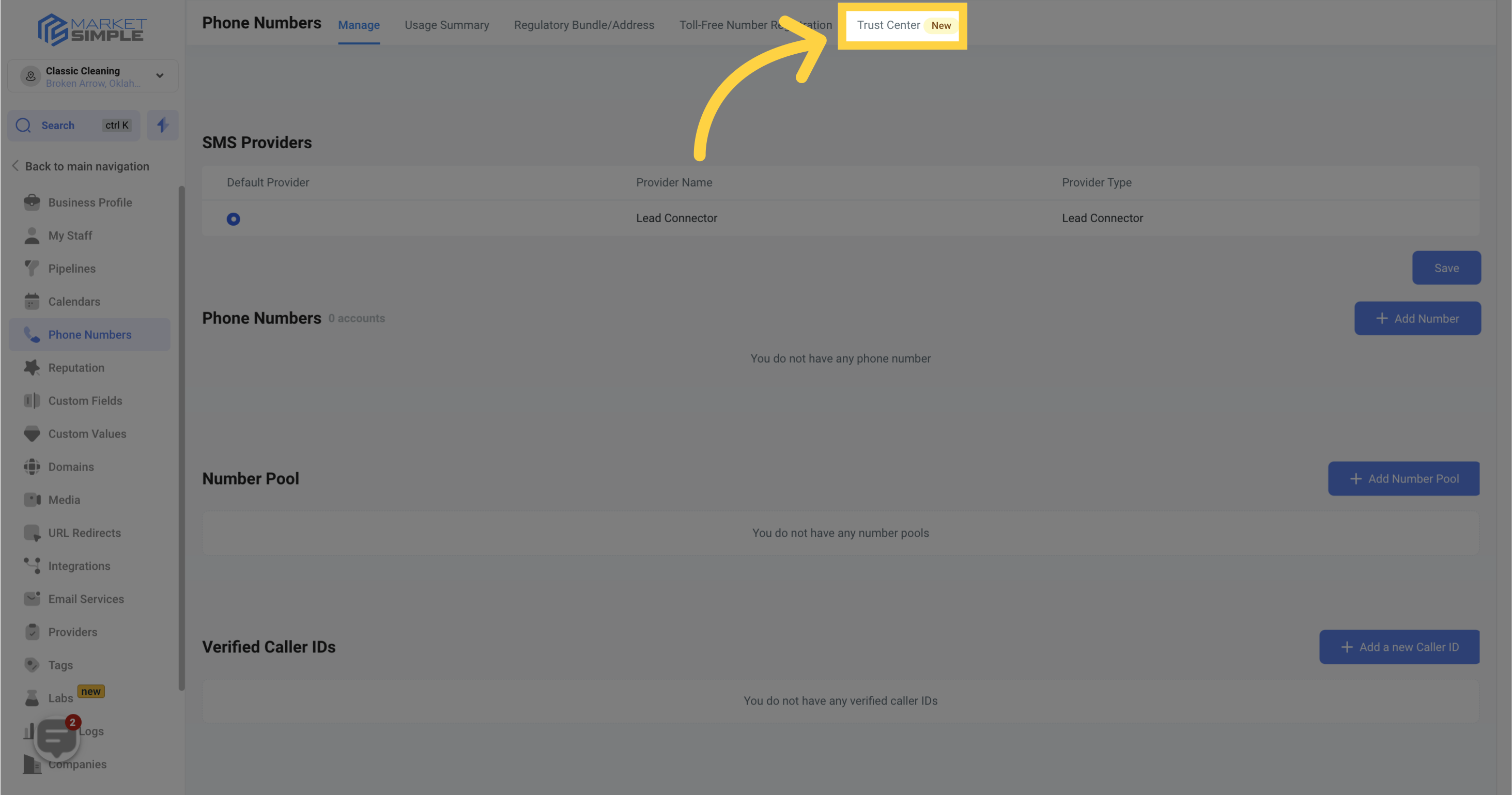1512x795 pixels.
Task: Open the Business Profile briefcase icon
Action: 32,202
